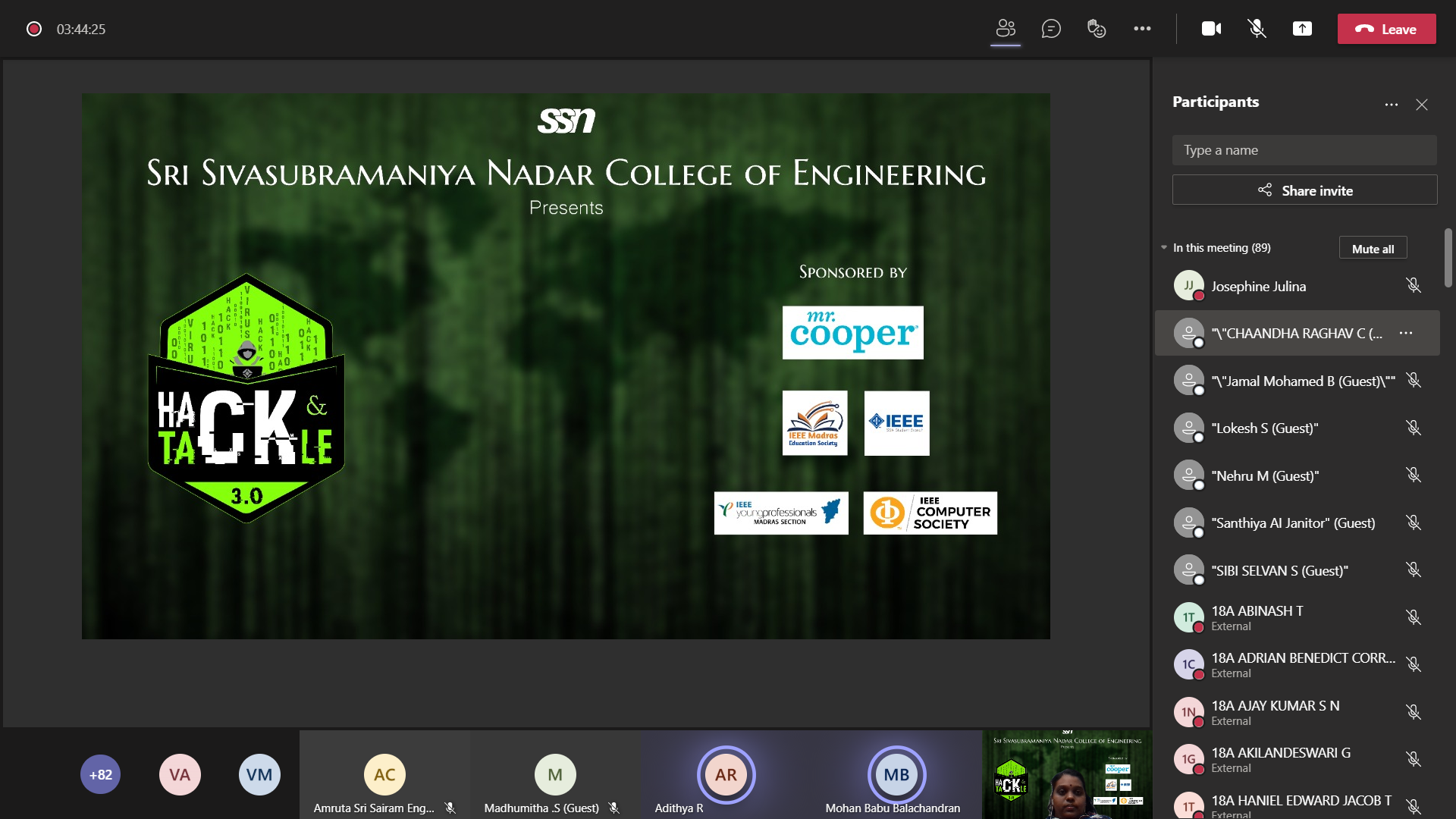Select Jamal Mohamed B participant avatar
Viewport: 1456px width, 819px height.
[x=1189, y=381]
